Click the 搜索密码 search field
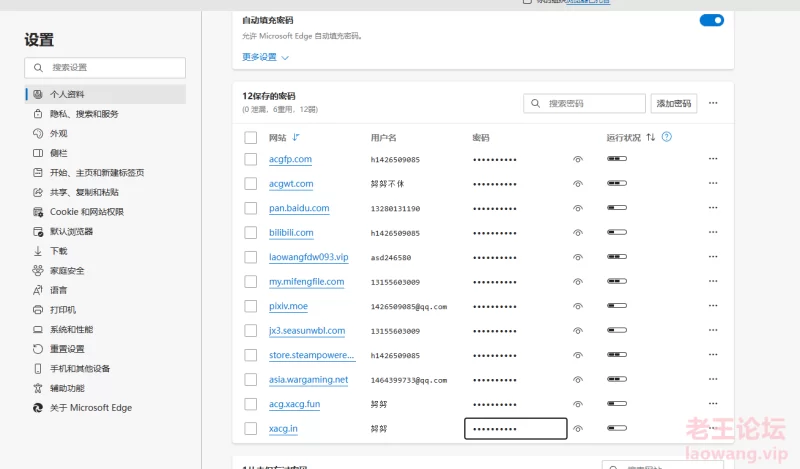Viewport: 800px width, 469px height. click(x=584, y=103)
